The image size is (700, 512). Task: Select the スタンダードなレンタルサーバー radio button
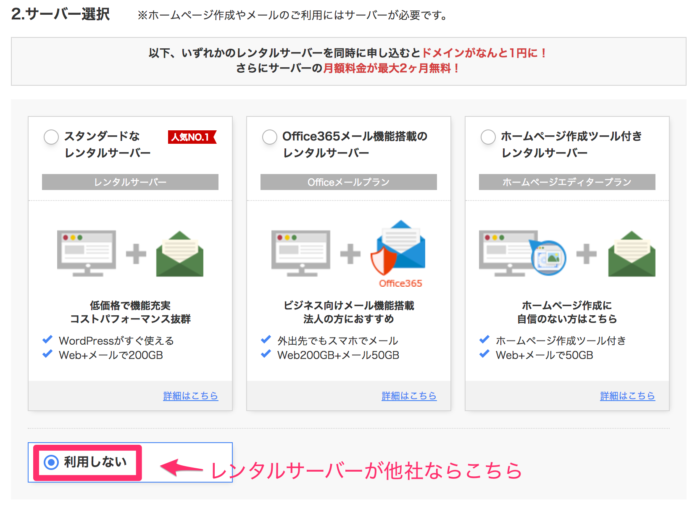51,137
